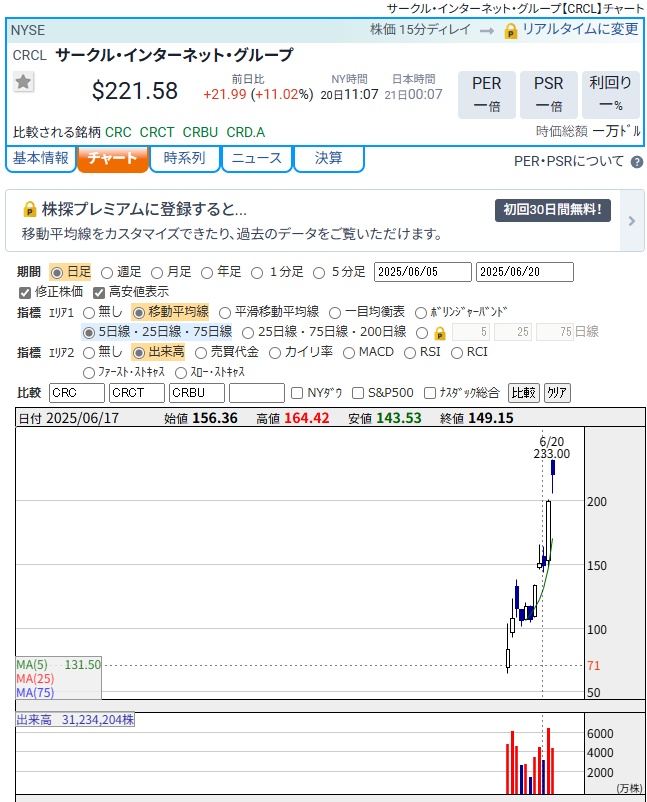
Task: Go to 決算 tab
Action: pyautogui.click(x=329, y=158)
